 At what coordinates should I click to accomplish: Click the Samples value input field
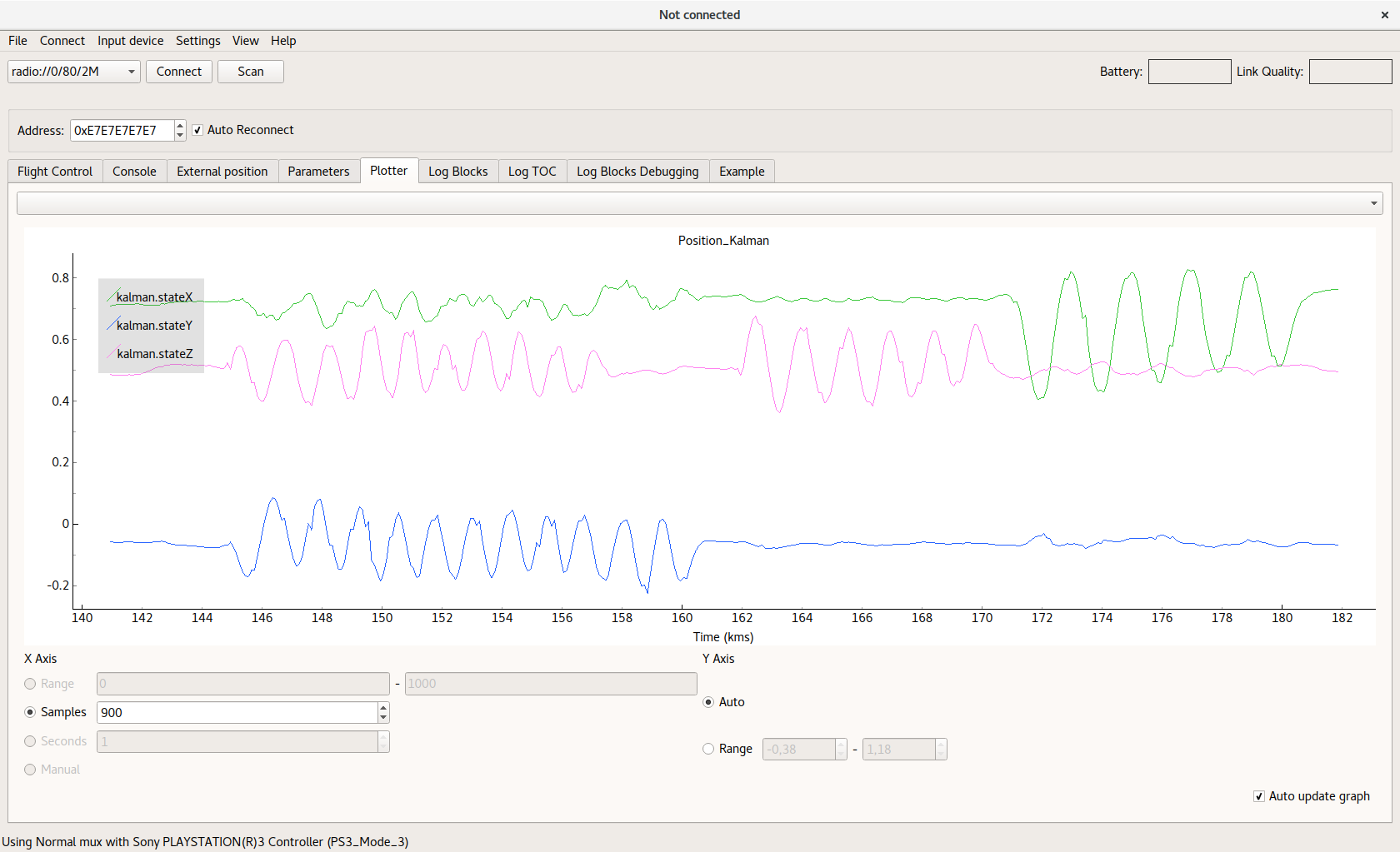pyautogui.click(x=237, y=712)
